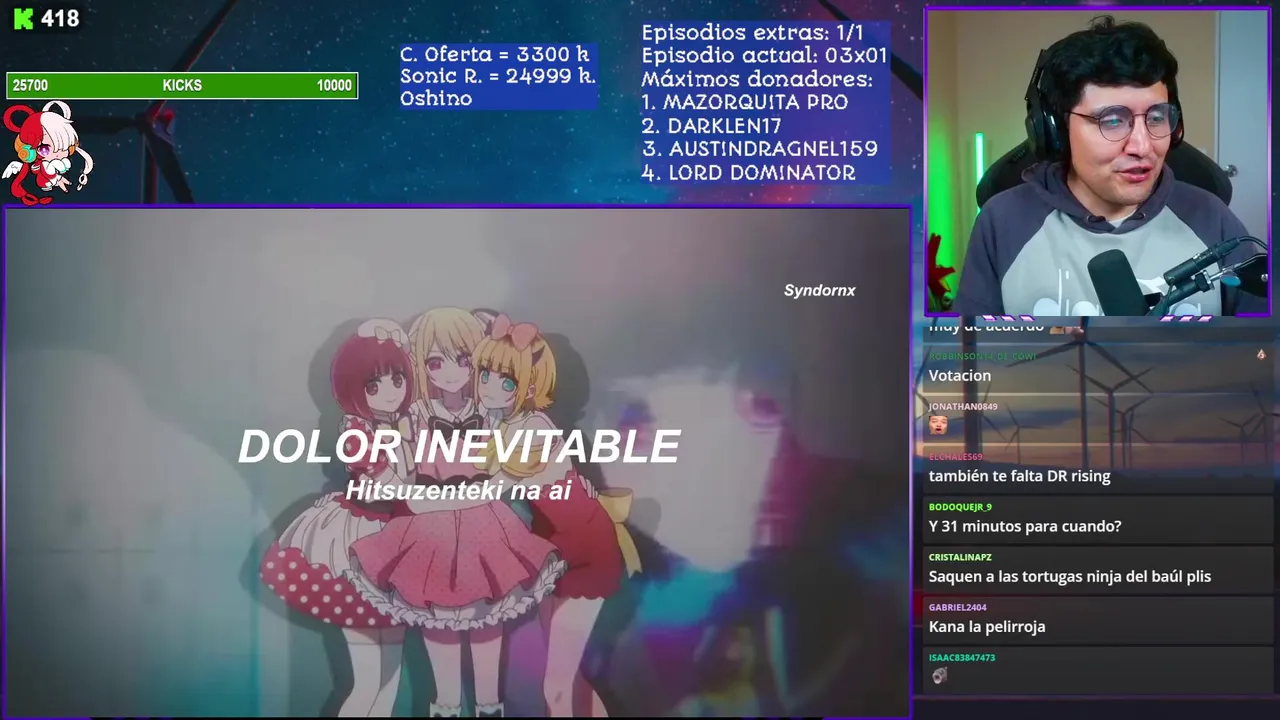
Task: Click the 'DOLOR INEVITABLE' subtitle text
Action: [459, 447]
